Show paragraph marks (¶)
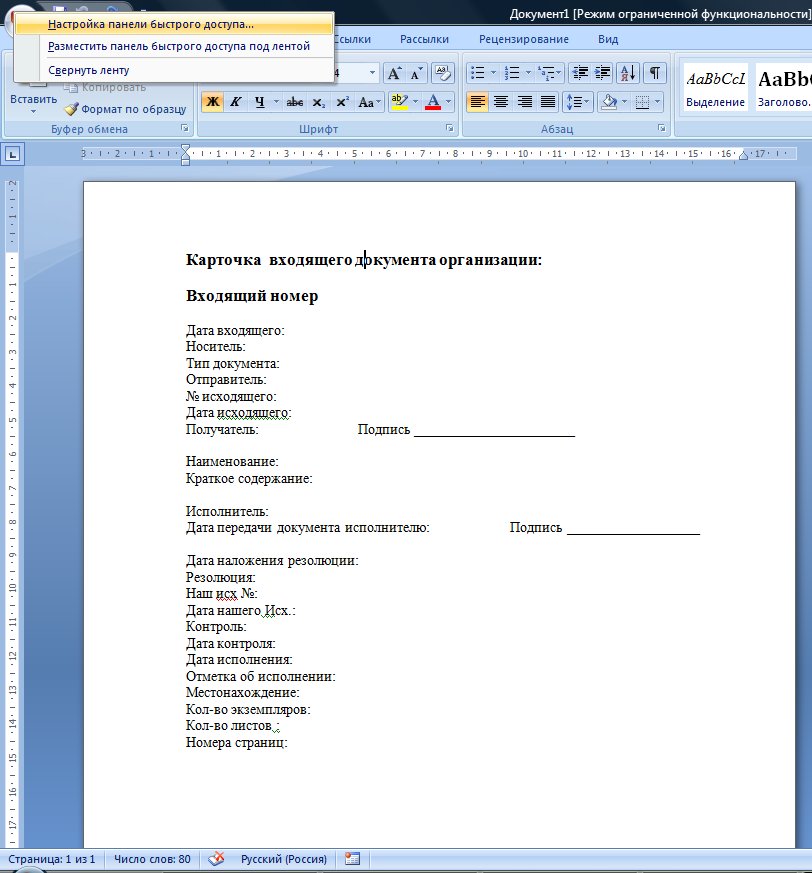This screenshot has height=873, width=812. coord(655,73)
